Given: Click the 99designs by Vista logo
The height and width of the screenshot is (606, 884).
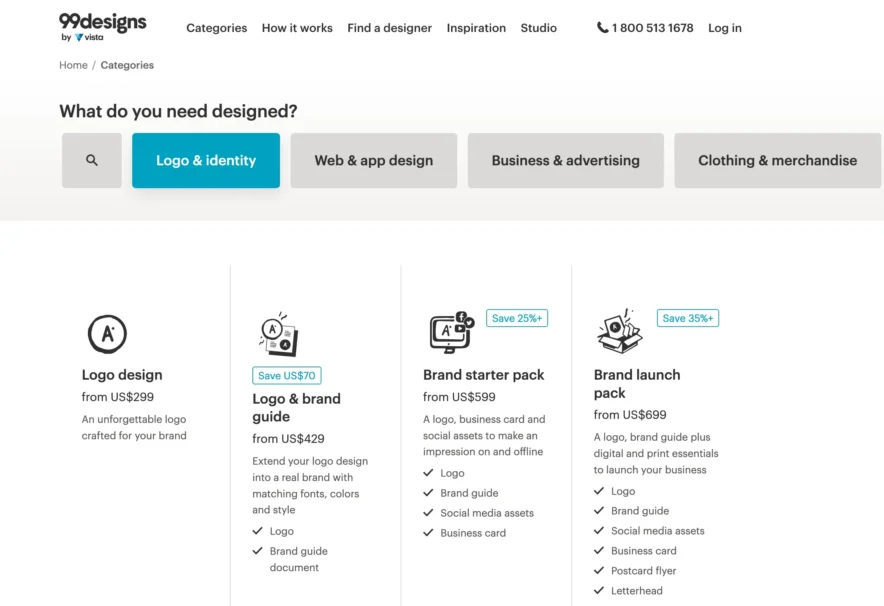Looking at the screenshot, I should pyautogui.click(x=103, y=28).
